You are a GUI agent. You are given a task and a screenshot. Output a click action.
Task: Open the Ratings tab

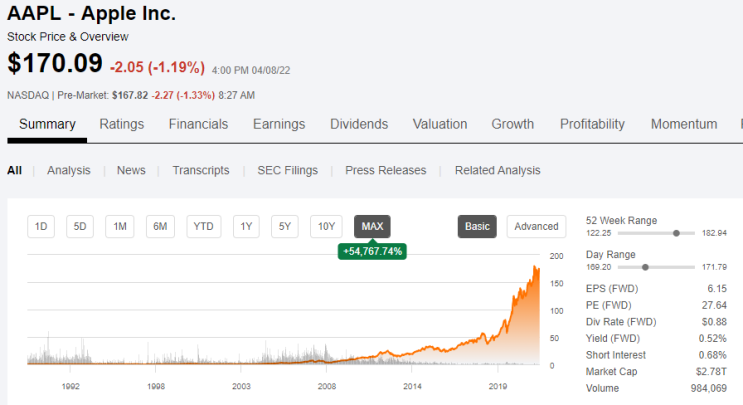(x=122, y=124)
